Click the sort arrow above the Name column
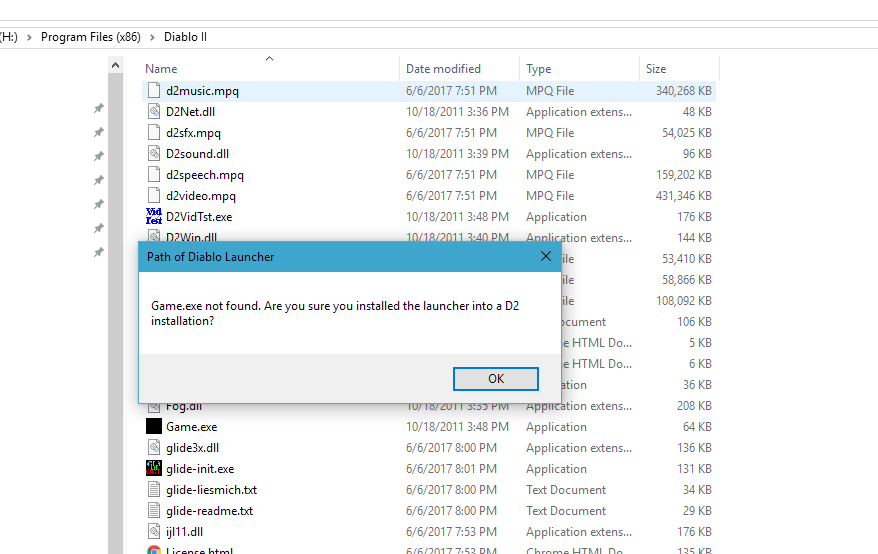This screenshot has width=878, height=554. pos(269,58)
